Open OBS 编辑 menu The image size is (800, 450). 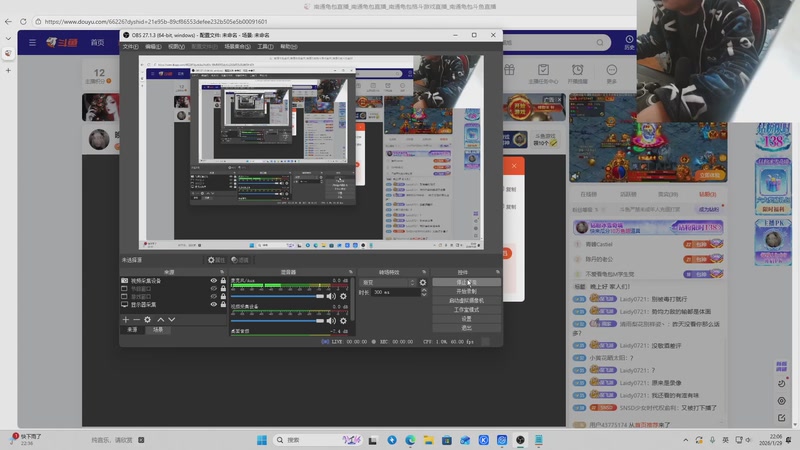click(x=153, y=46)
